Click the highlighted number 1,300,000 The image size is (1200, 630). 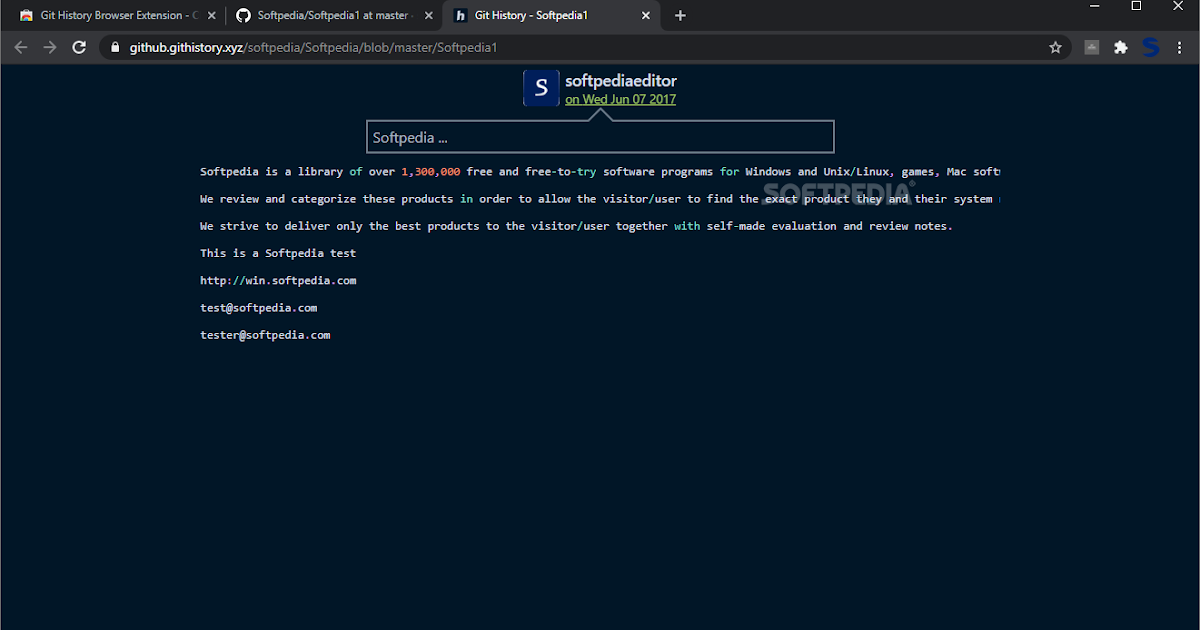coord(431,172)
